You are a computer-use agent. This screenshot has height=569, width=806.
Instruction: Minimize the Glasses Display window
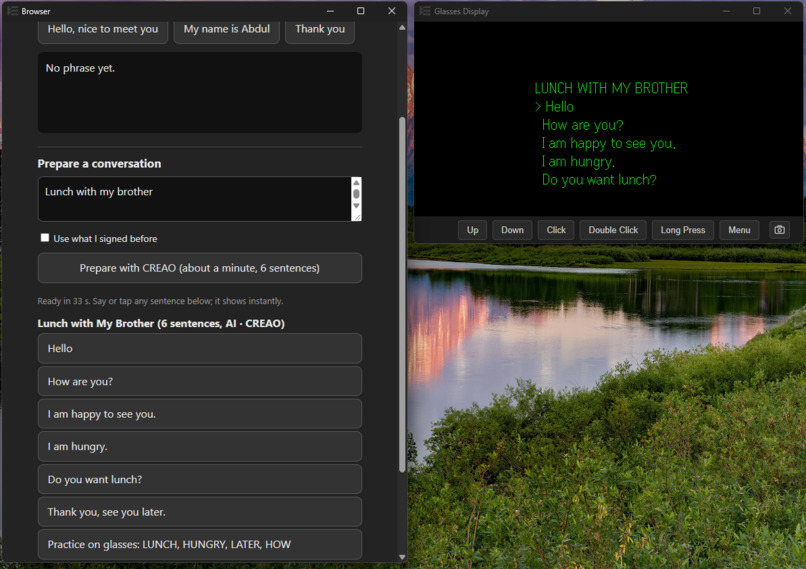(726, 11)
